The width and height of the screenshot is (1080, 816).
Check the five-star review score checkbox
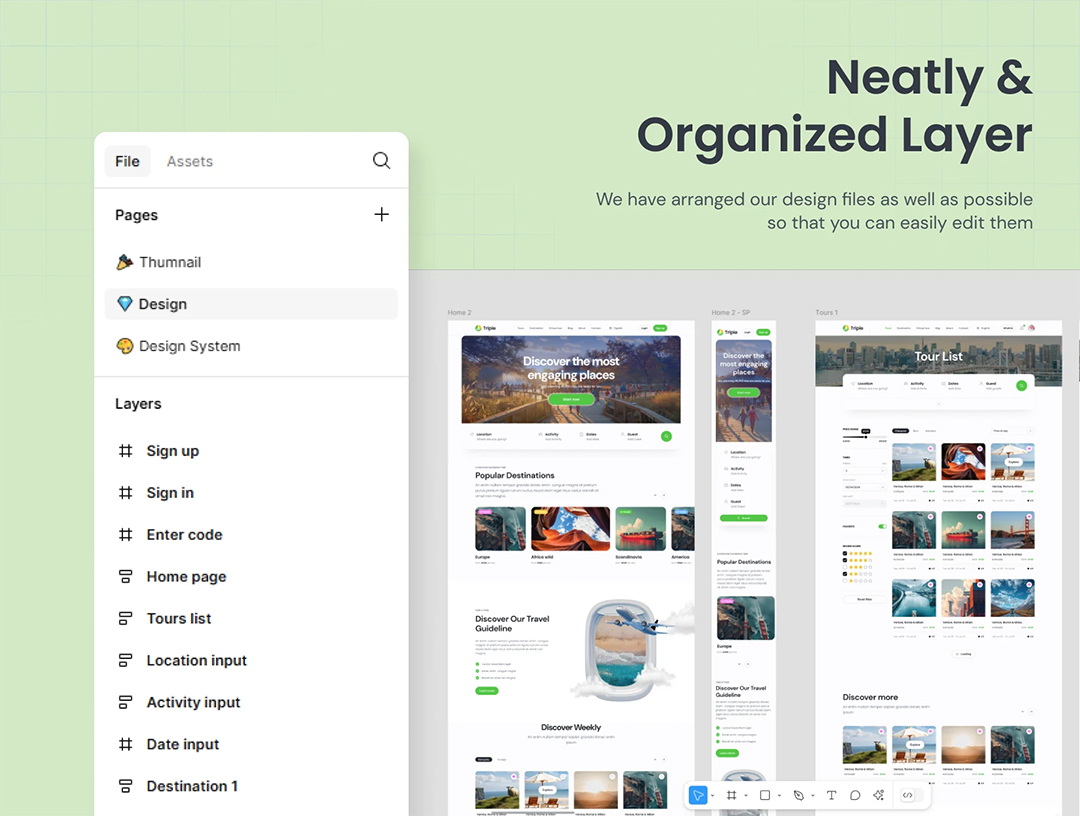pyautogui.click(x=845, y=553)
